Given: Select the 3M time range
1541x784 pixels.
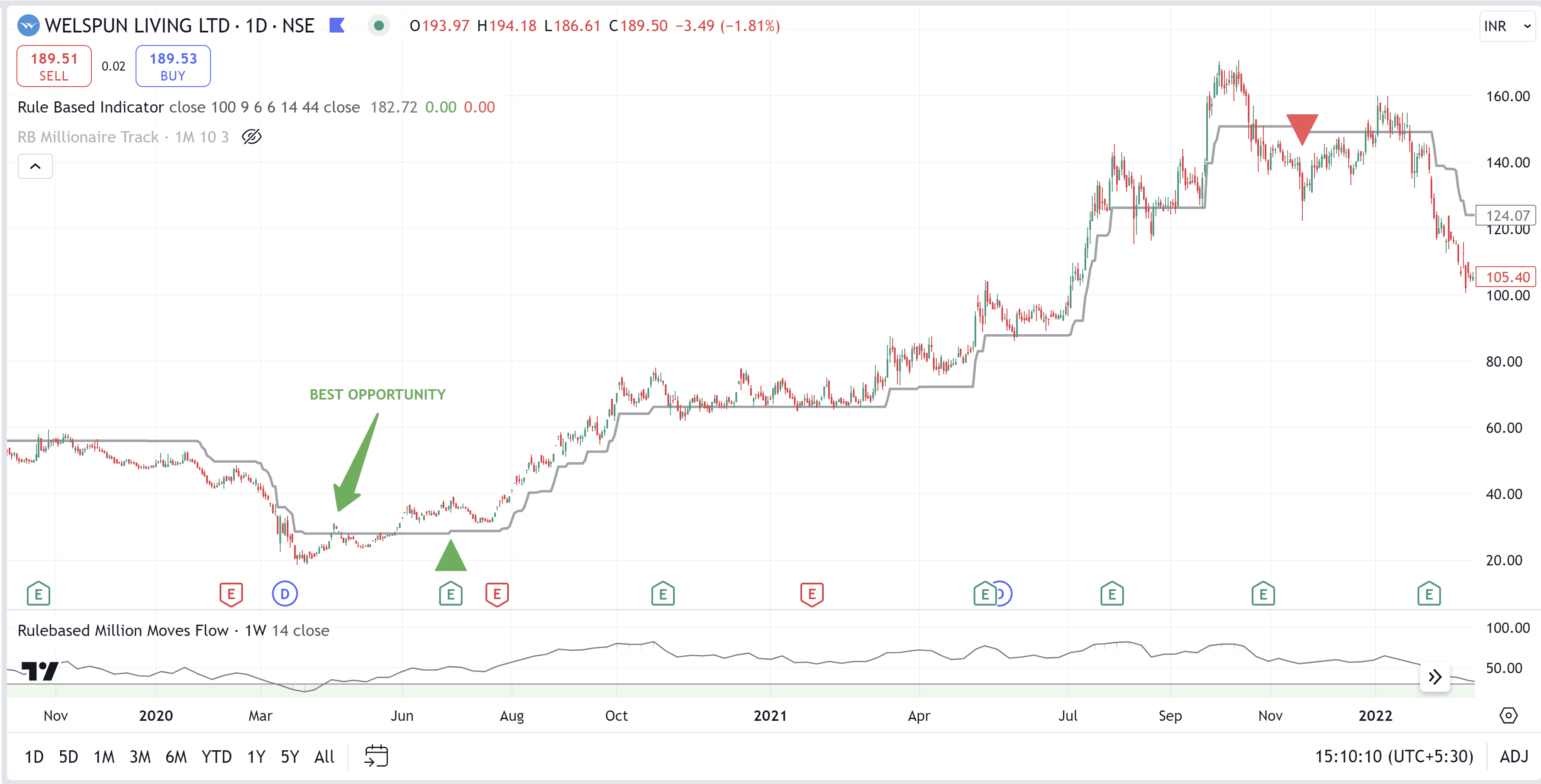Looking at the screenshot, I should 140,757.
